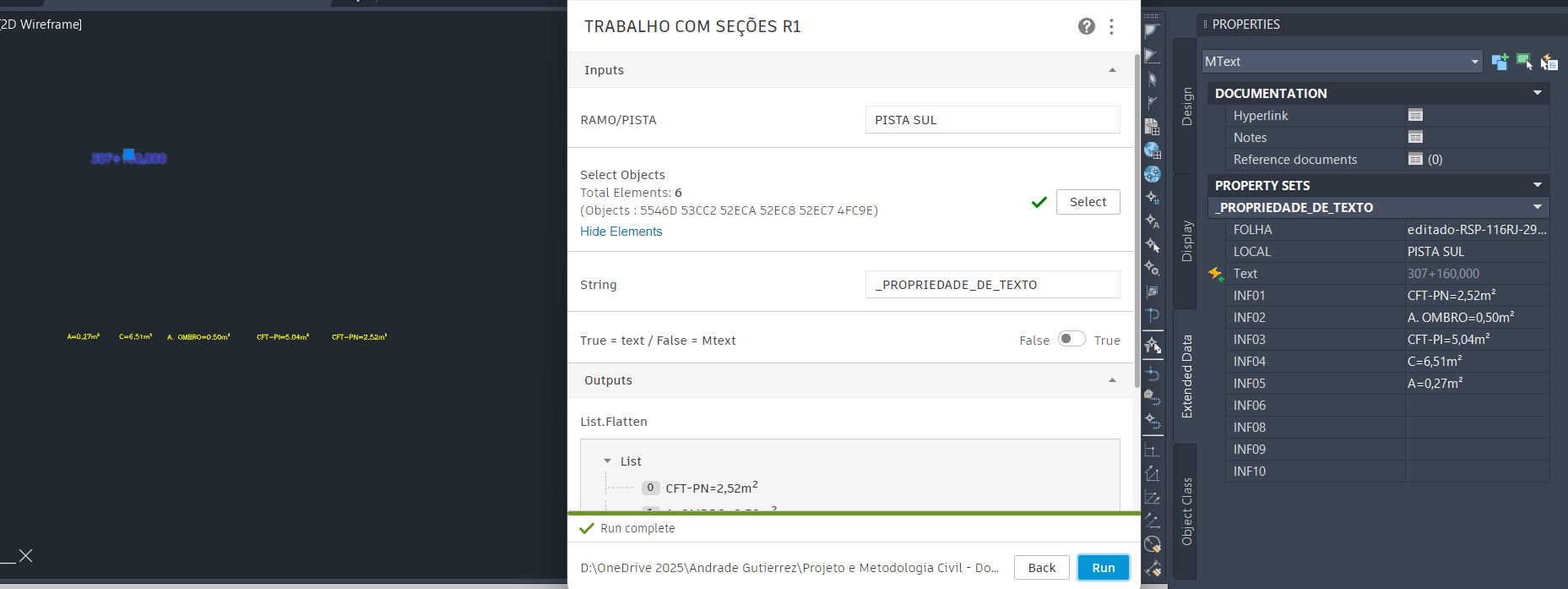Click the help question mark icon
The image size is (1568, 589).
click(x=1087, y=26)
